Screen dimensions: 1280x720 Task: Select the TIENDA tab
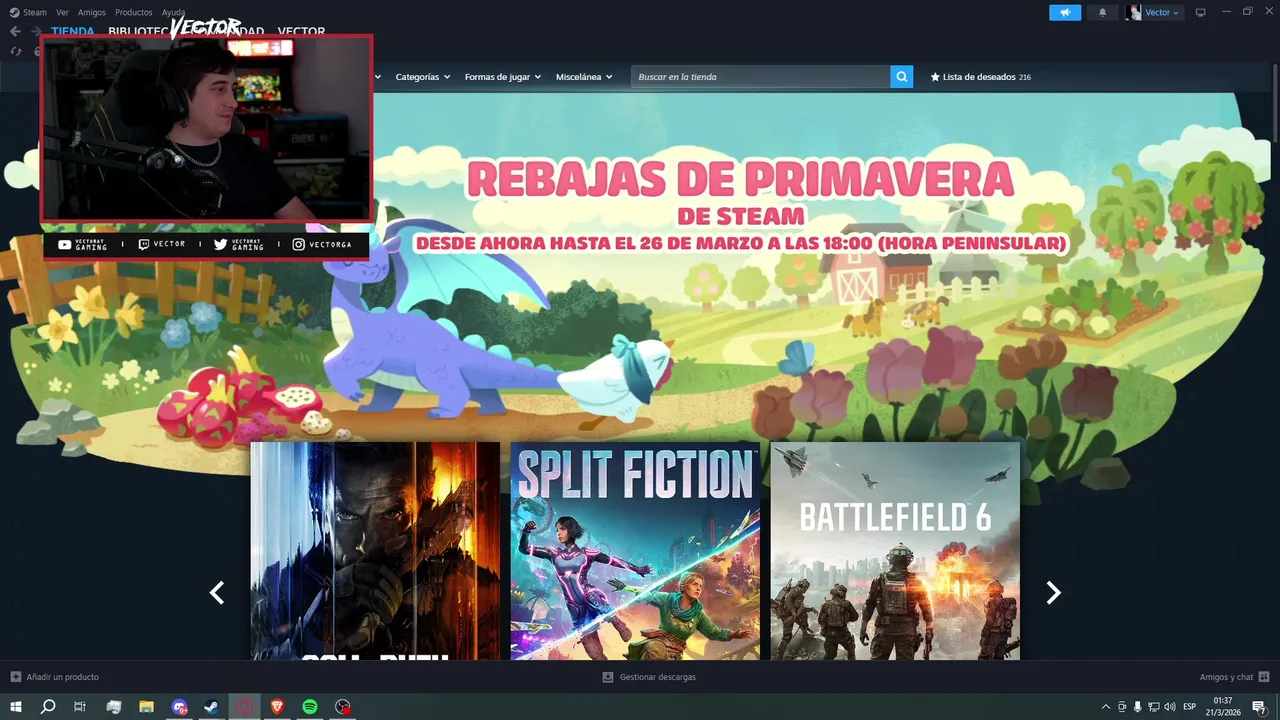point(73,31)
